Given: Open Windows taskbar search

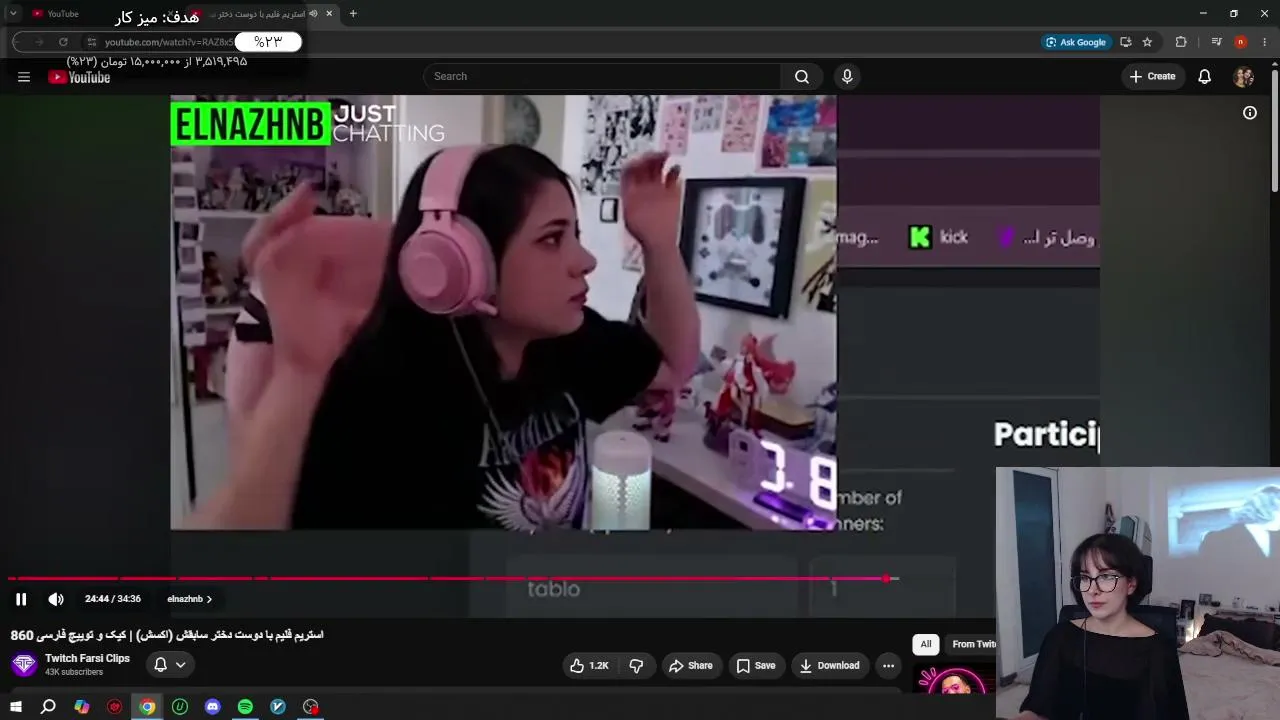Looking at the screenshot, I should tap(48, 707).
